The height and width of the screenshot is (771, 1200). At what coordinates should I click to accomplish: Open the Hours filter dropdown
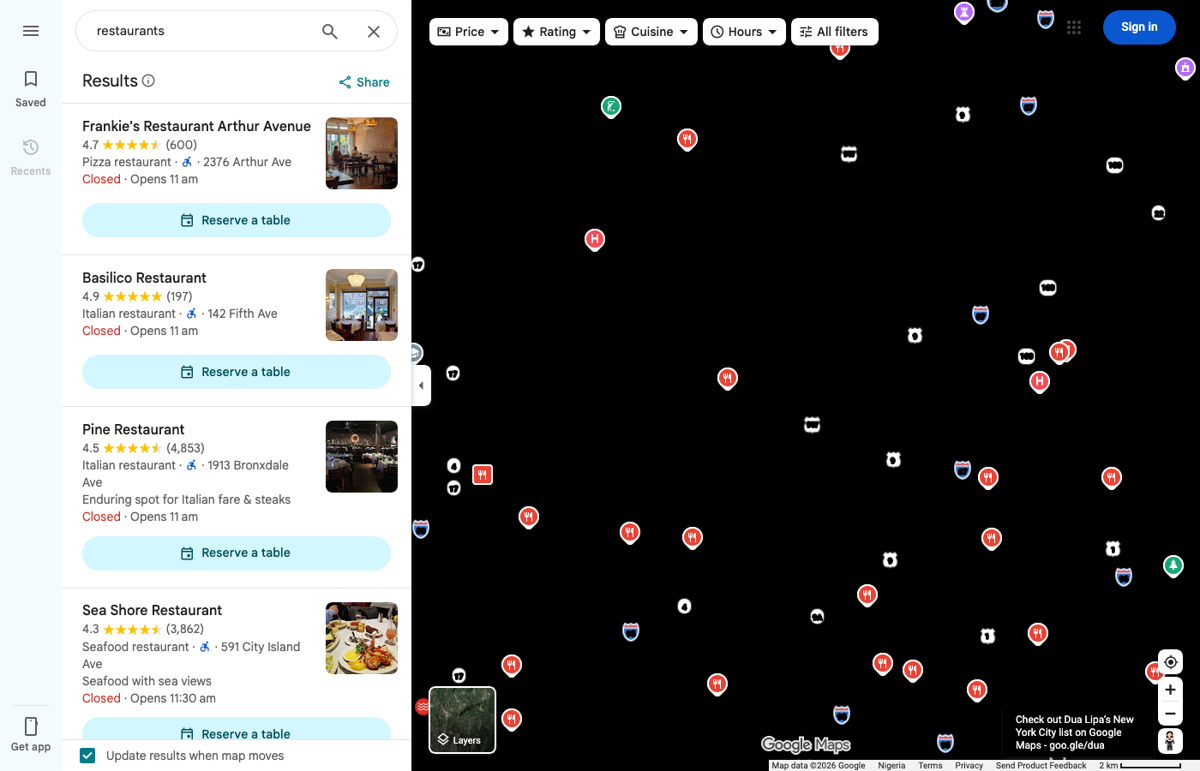click(744, 32)
